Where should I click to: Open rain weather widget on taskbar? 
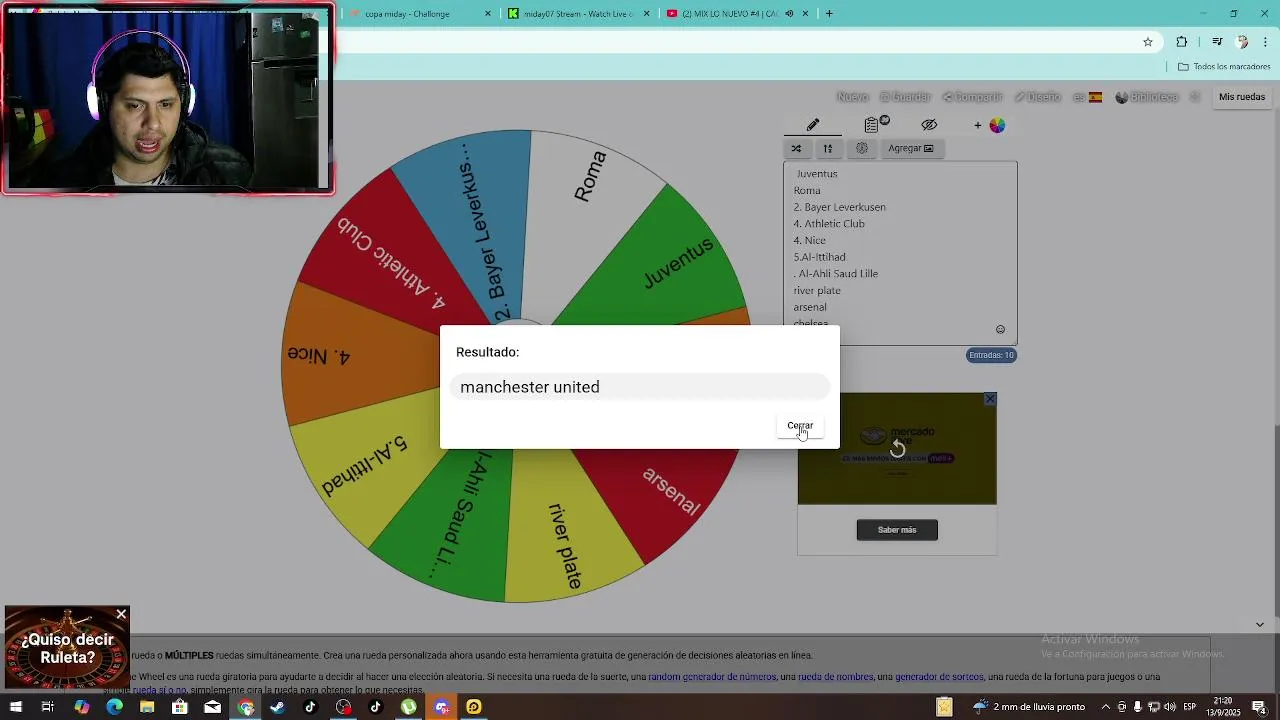[x=1029, y=707]
